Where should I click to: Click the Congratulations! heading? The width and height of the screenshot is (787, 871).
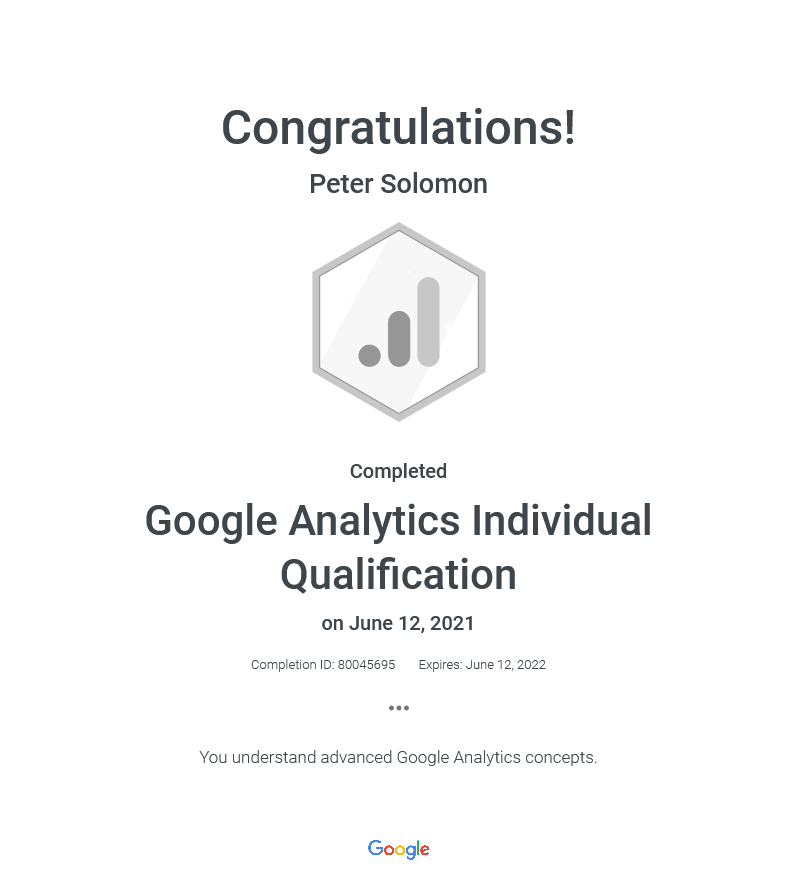[x=398, y=128]
